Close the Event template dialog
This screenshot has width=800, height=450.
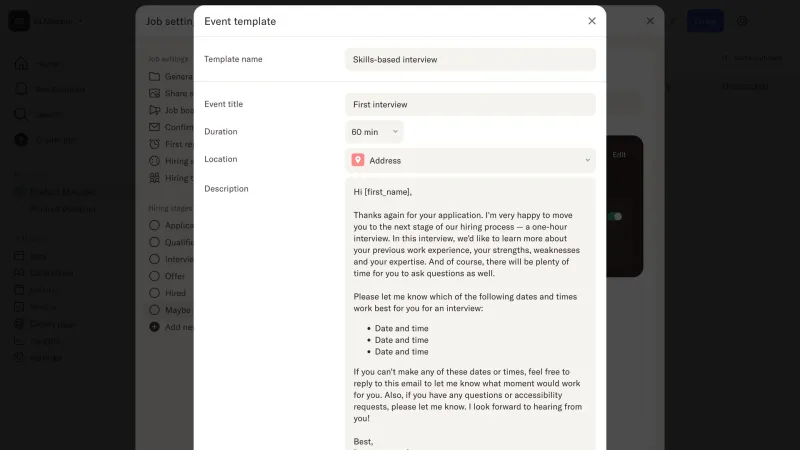click(592, 21)
